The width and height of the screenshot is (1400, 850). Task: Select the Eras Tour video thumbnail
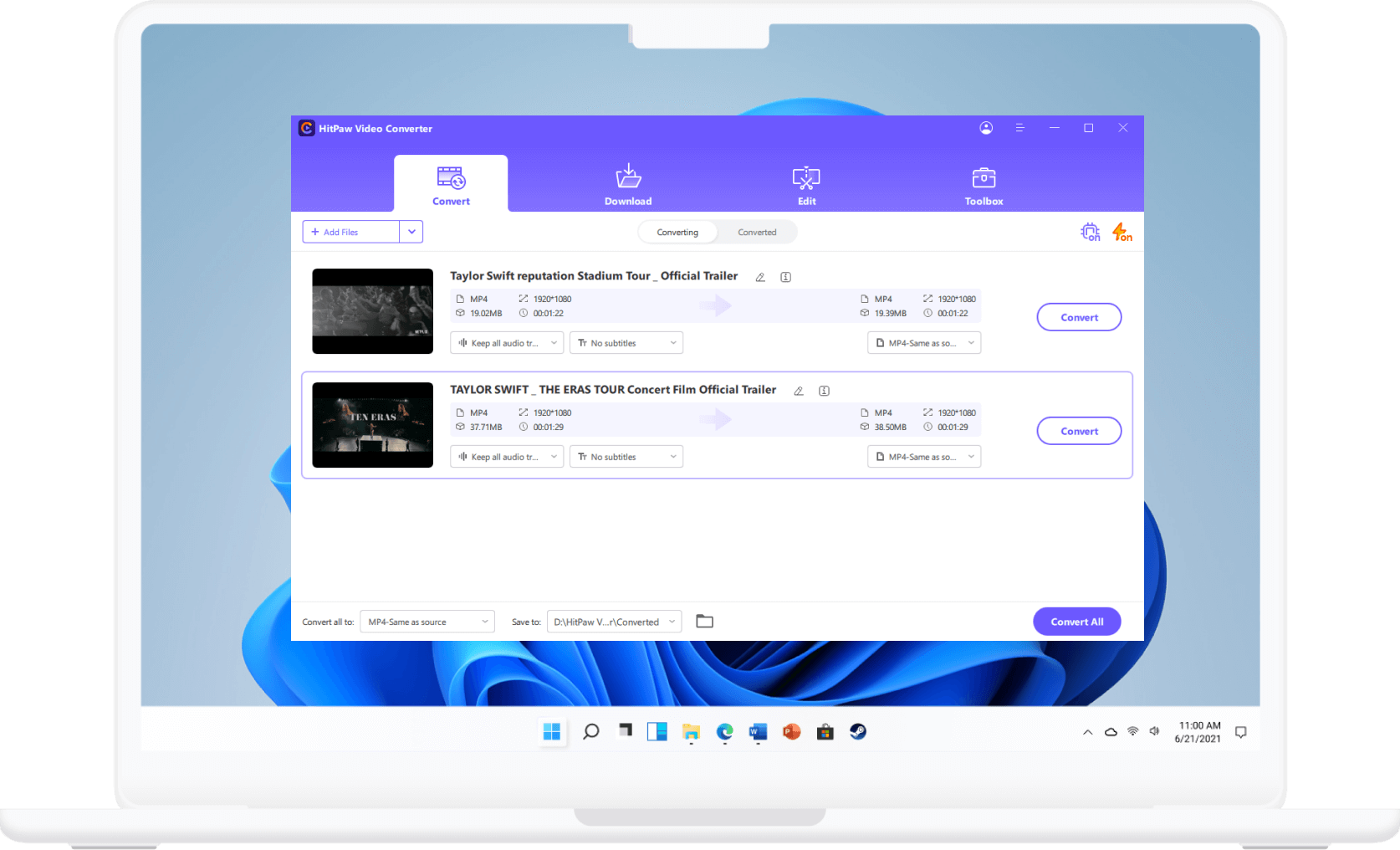tap(372, 424)
